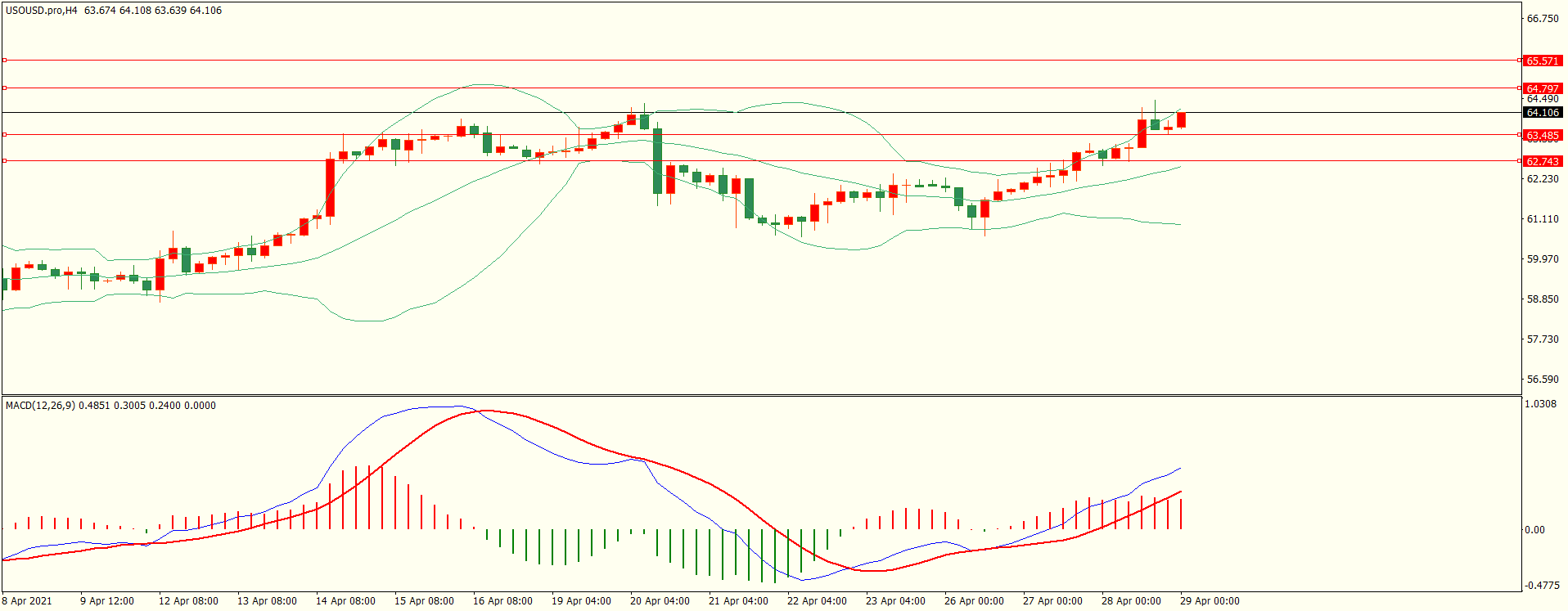Select the 64.797 red price level tag
Viewport: 1568px width, 611px height.
[1542, 88]
